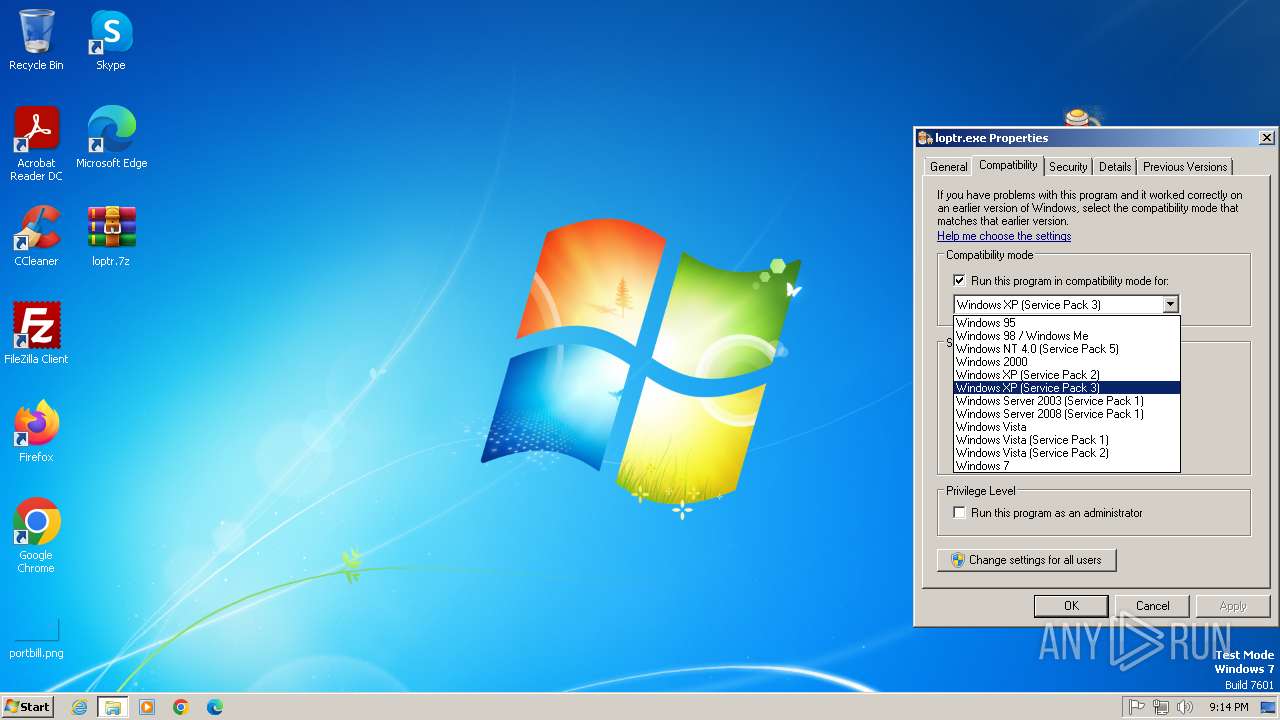
Task: Click the 9:14 PM clock
Action: [x=1228, y=707]
